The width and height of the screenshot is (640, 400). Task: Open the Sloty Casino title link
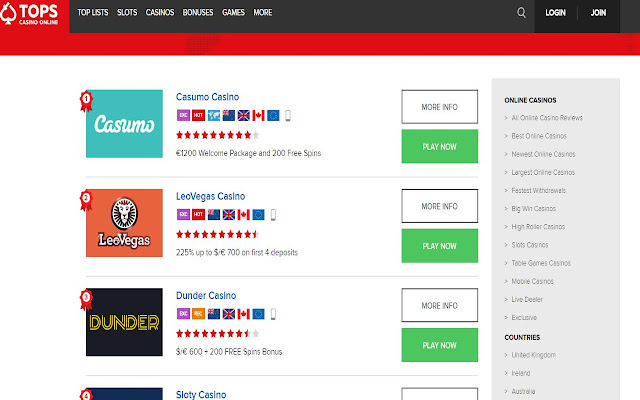[201, 395]
